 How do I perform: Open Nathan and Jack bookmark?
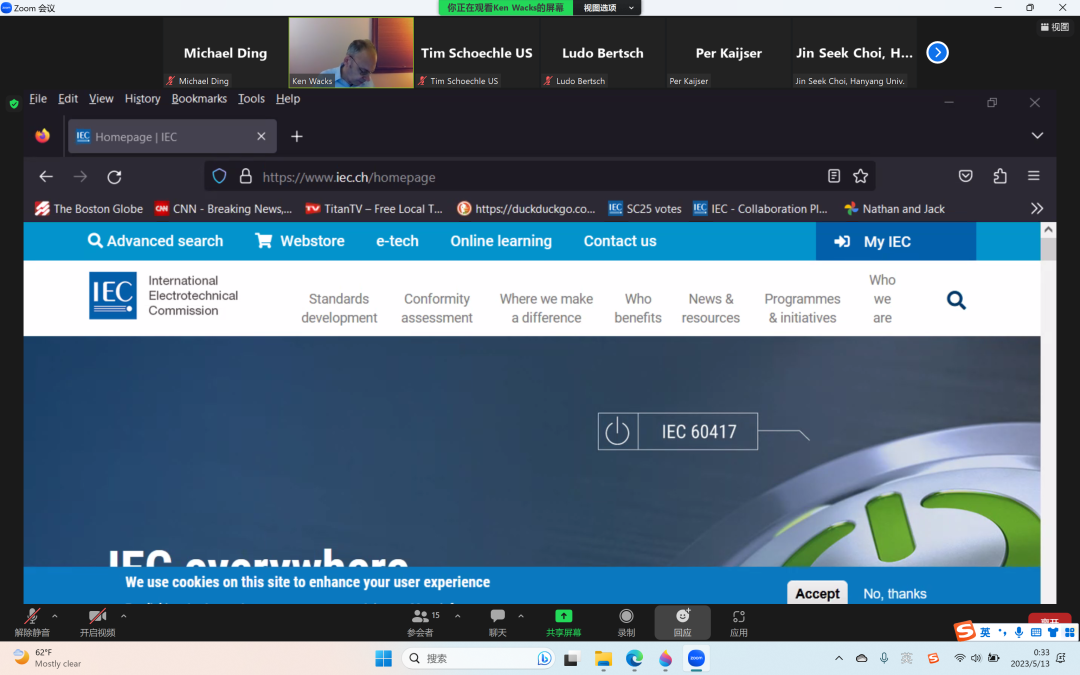point(894,209)
